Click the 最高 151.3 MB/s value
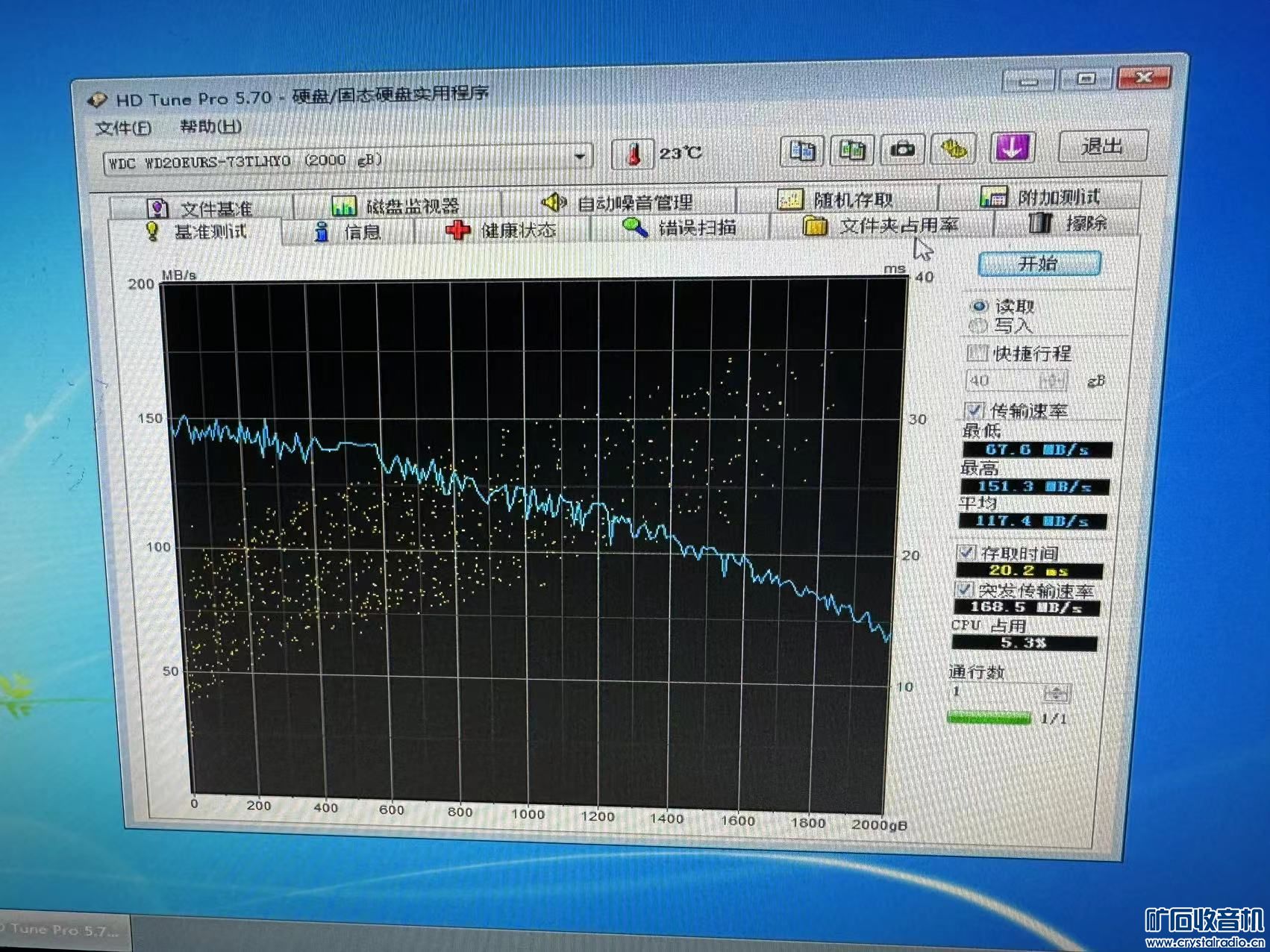This screenshot has width=1270, height=952. coord(1036,486)
